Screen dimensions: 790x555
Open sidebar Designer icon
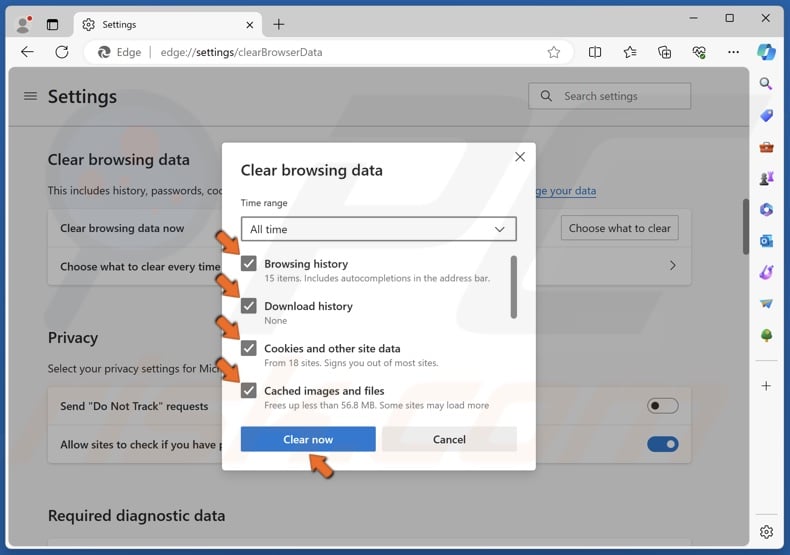pyautogui.click(x=766, y=272)
